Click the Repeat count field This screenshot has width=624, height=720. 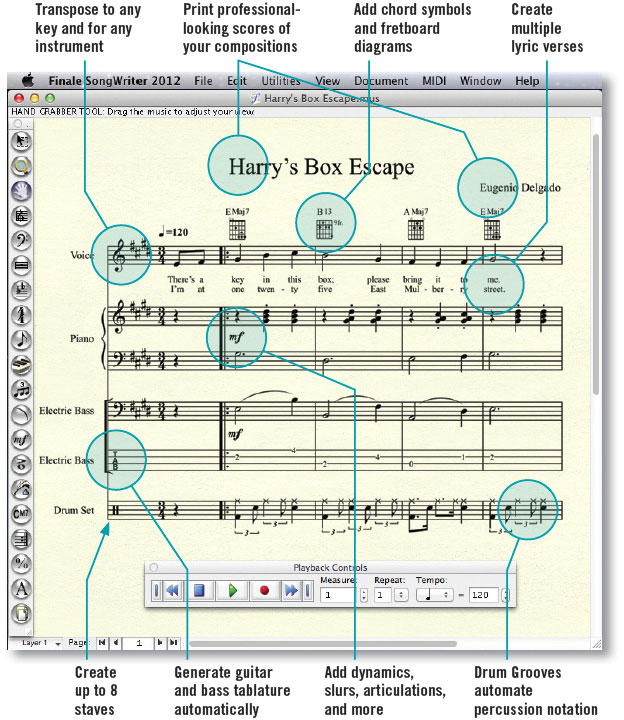382,595
